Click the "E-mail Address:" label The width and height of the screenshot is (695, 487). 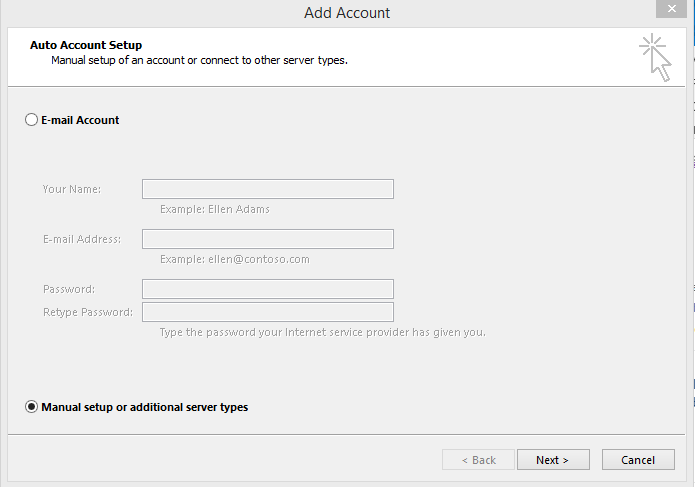[x=82, y=239]
